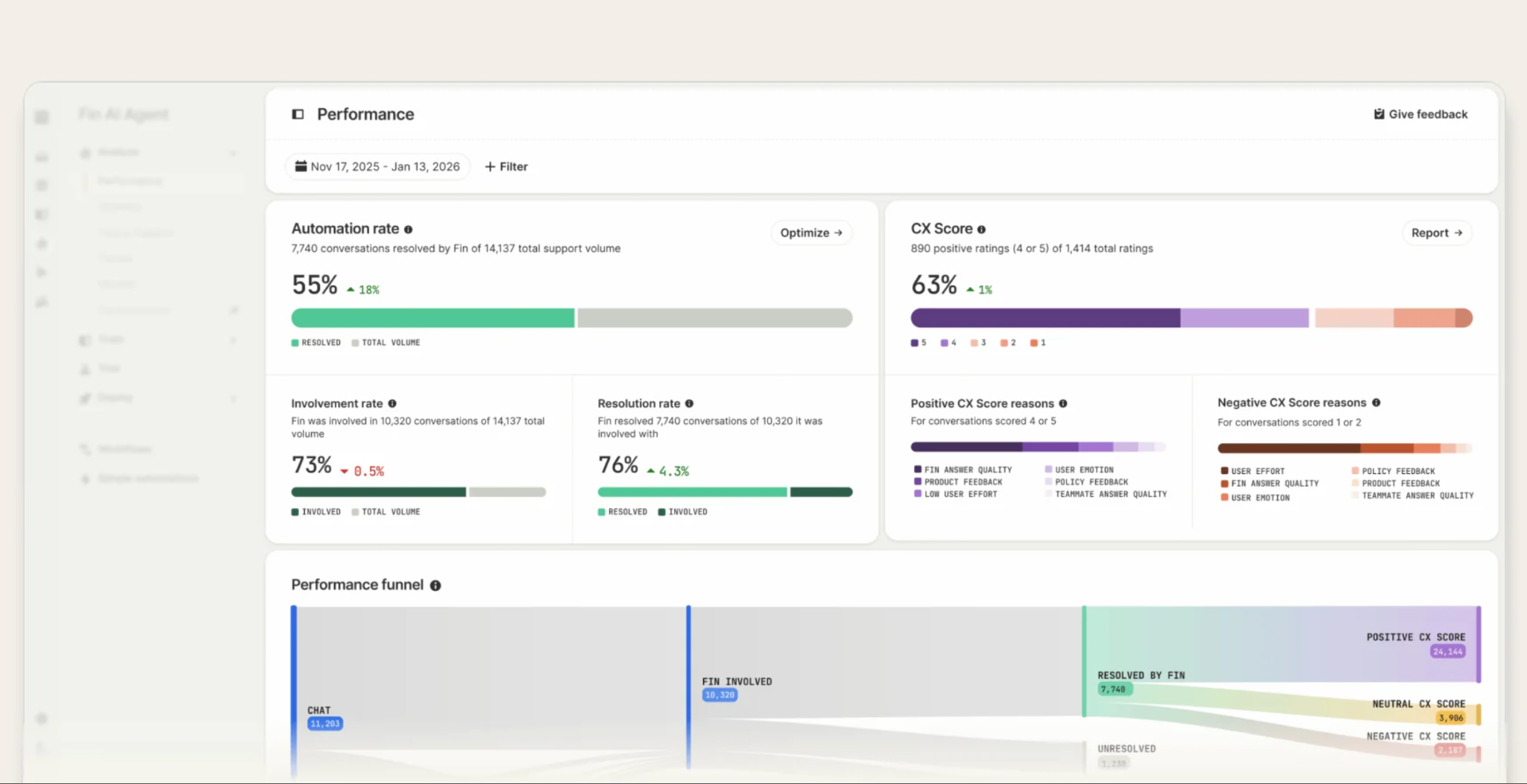Open info icon for Positive CX Score reasons
The image size is (1527, 784).
click(x=1062, y=403)
